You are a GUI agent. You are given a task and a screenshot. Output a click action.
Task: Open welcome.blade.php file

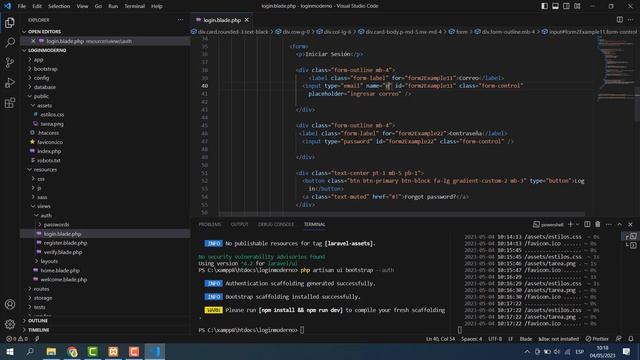64,280
